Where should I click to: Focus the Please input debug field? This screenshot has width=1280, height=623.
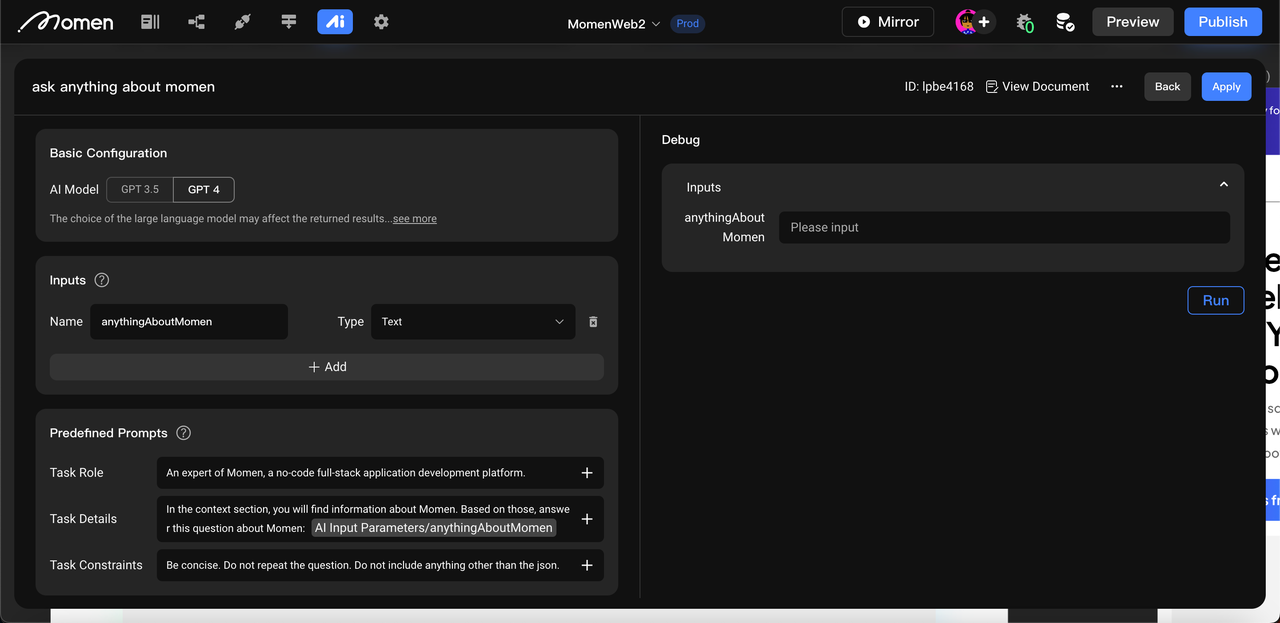pos(1004,227)
